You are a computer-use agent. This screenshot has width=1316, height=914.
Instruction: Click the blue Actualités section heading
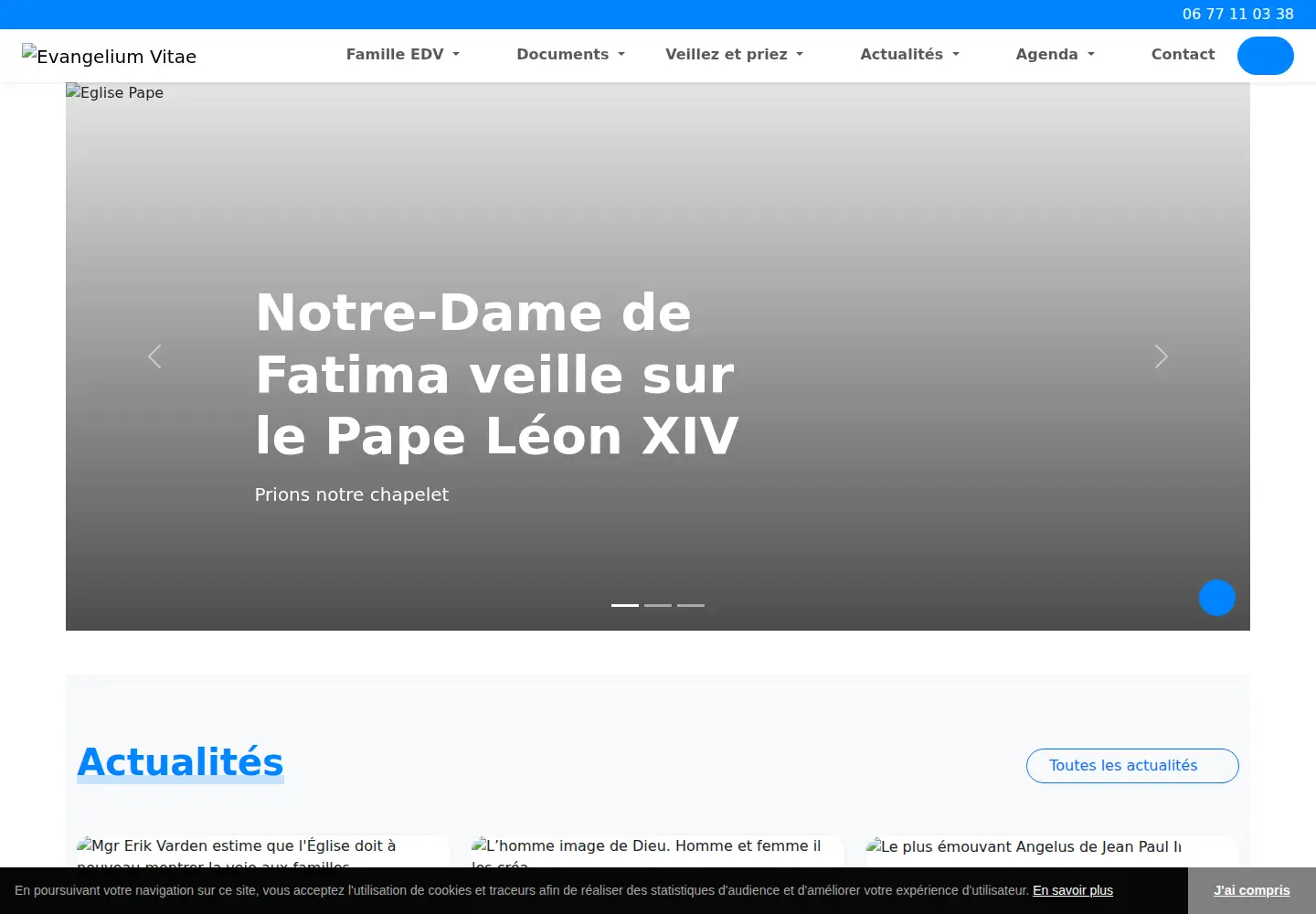click(x=181, y=762)
